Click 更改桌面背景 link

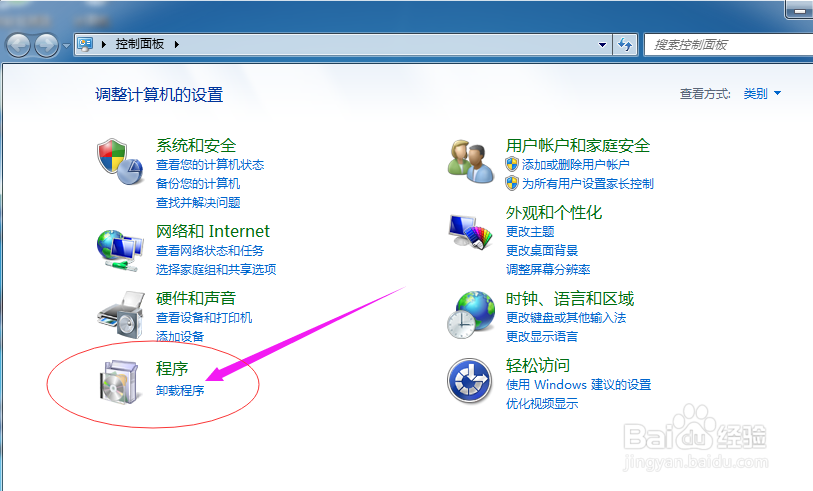(542, 251)
